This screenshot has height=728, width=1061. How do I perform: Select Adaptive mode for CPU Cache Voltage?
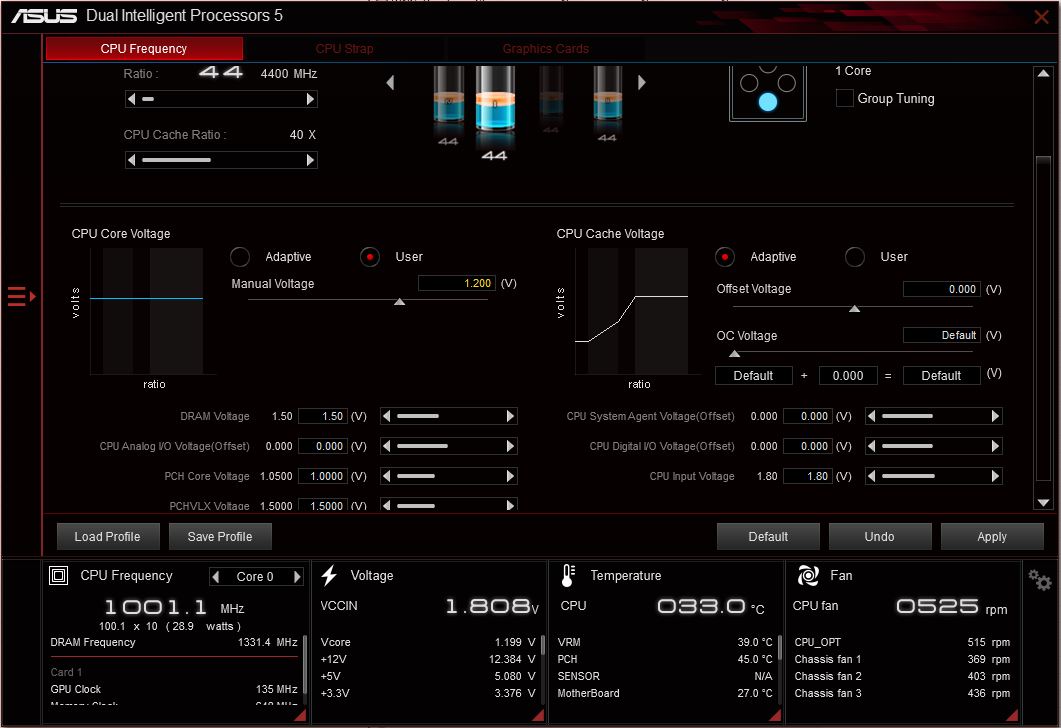coord(725,257)
